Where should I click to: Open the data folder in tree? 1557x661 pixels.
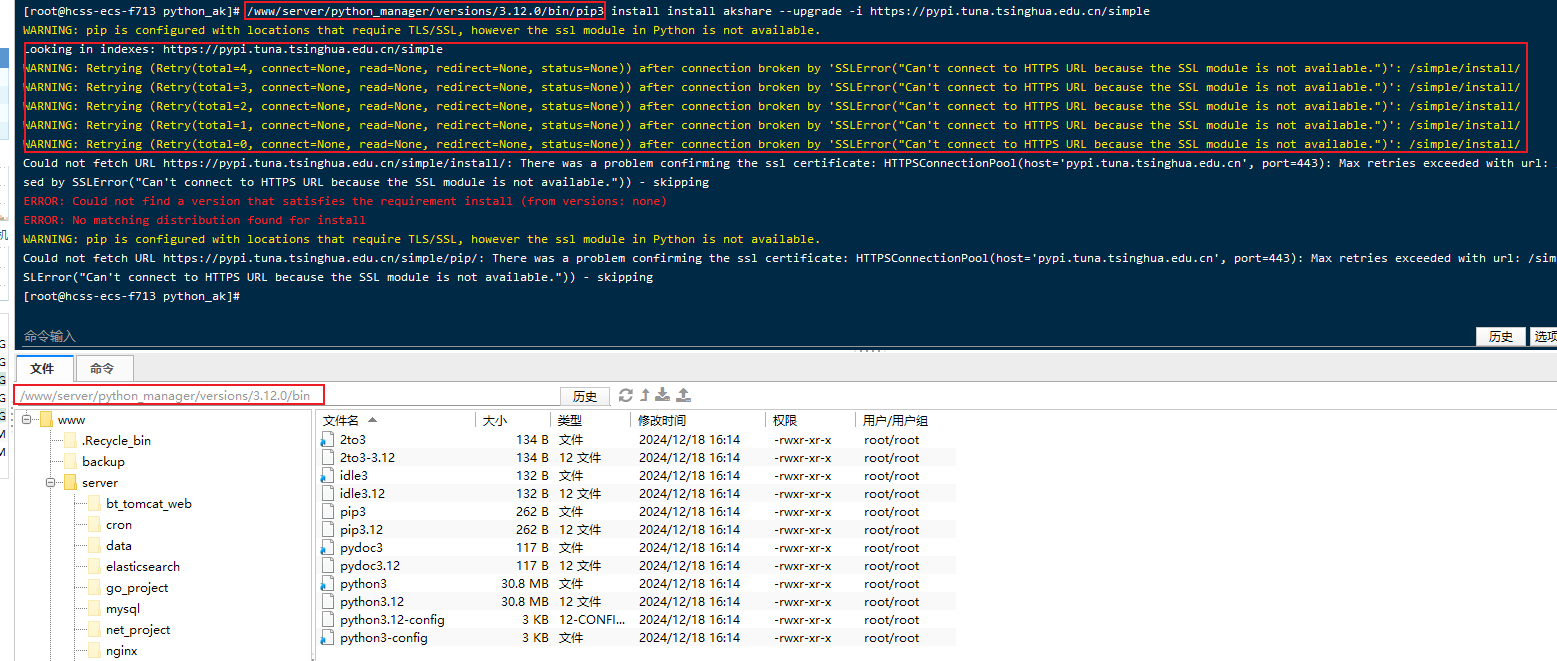pyautogui.click(x=119, y=546)
